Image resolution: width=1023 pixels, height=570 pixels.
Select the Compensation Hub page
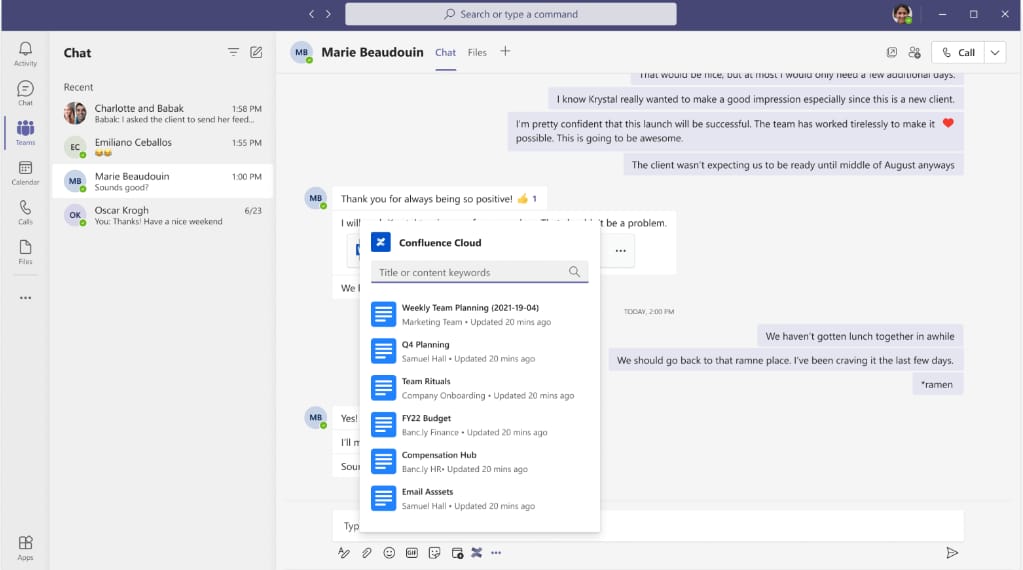(480, 461)
